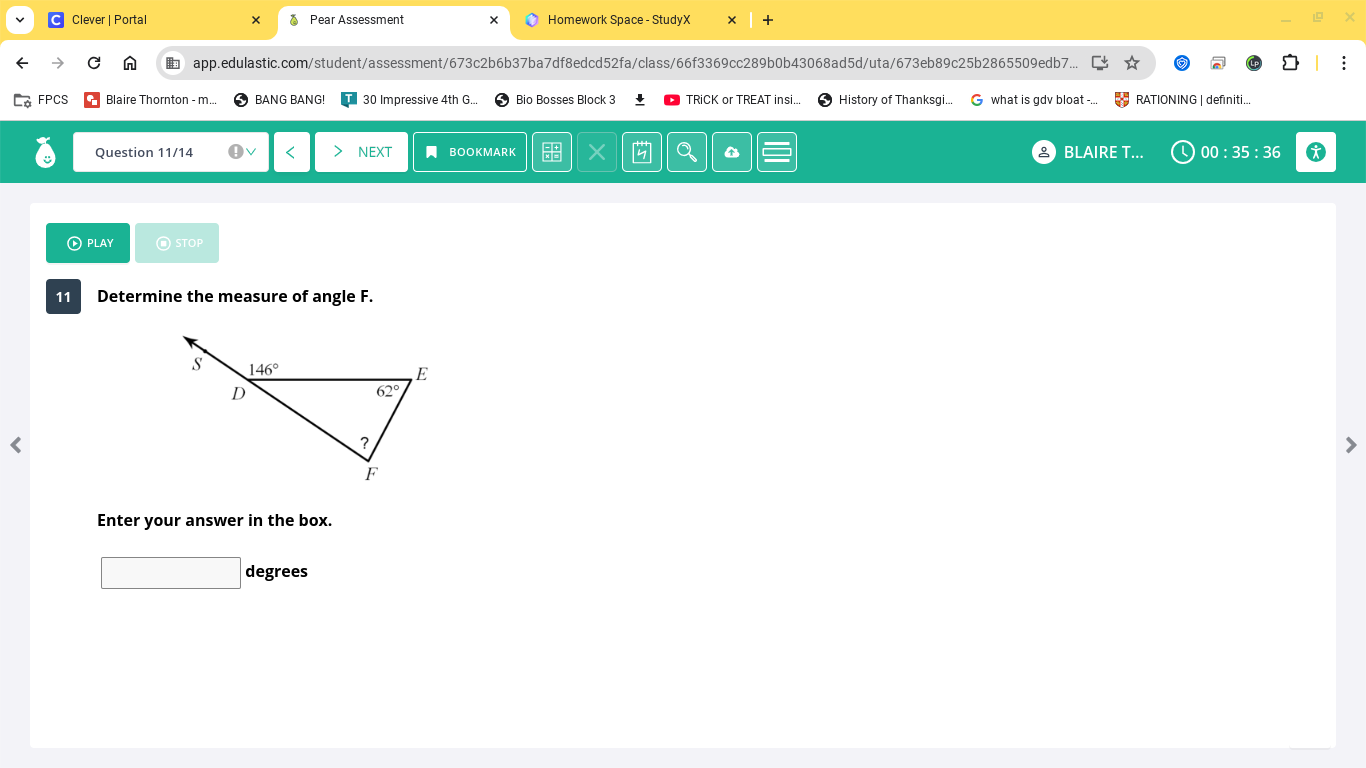Click NEXT to advance question
1366x768 pixels.
tap(361, 152)
